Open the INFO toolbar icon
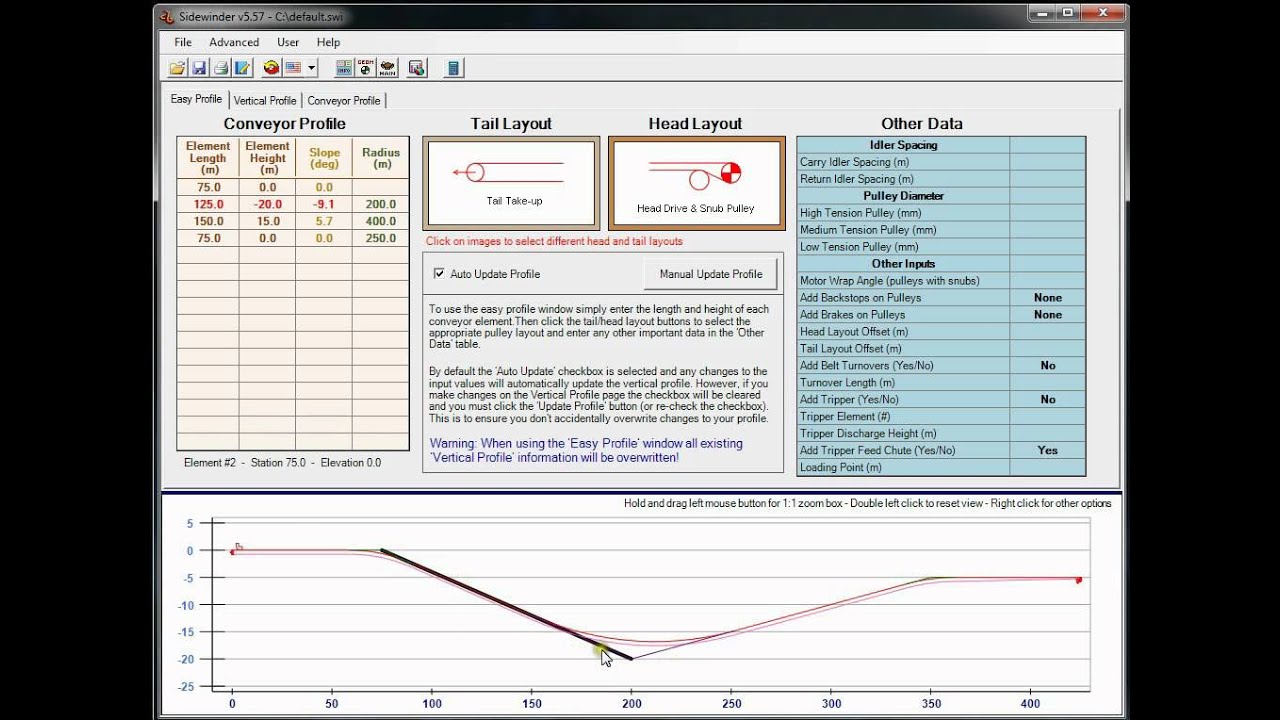Image resolution: width=1280 pixels, height=720 pixels. tap(344, 68)
